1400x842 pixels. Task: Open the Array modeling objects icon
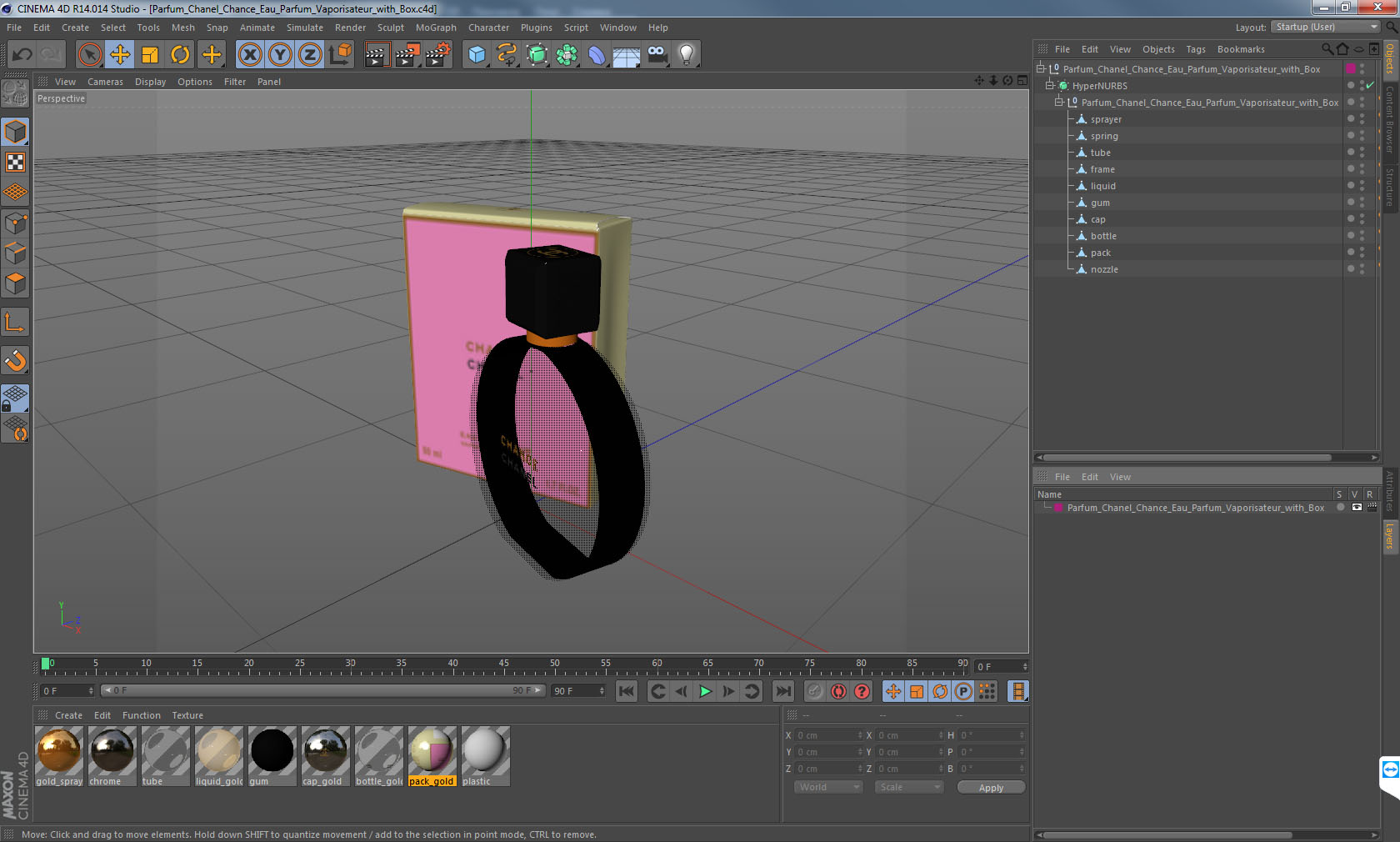click(567, 55)
